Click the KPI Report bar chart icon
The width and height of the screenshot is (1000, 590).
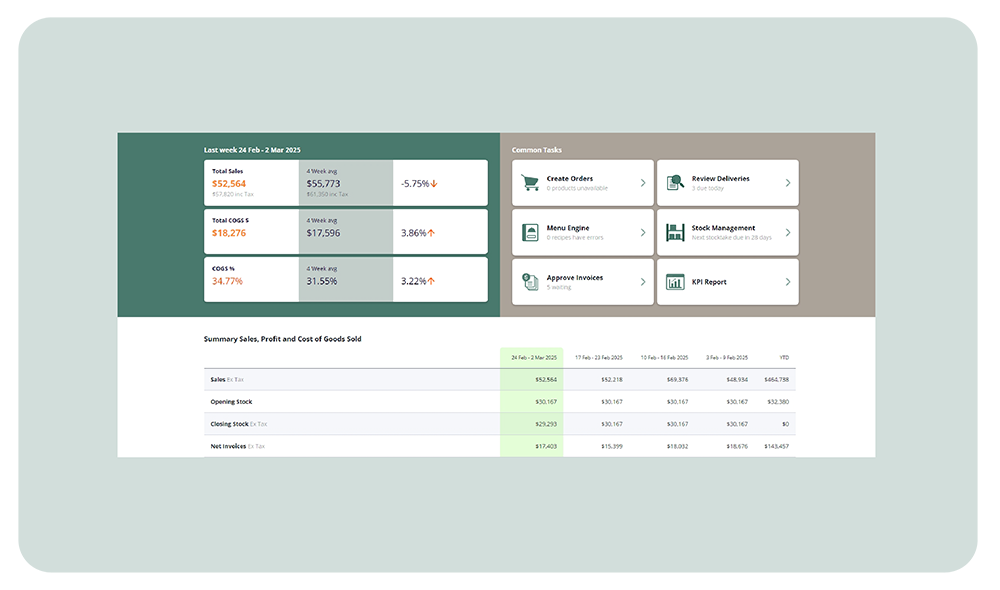675,282
